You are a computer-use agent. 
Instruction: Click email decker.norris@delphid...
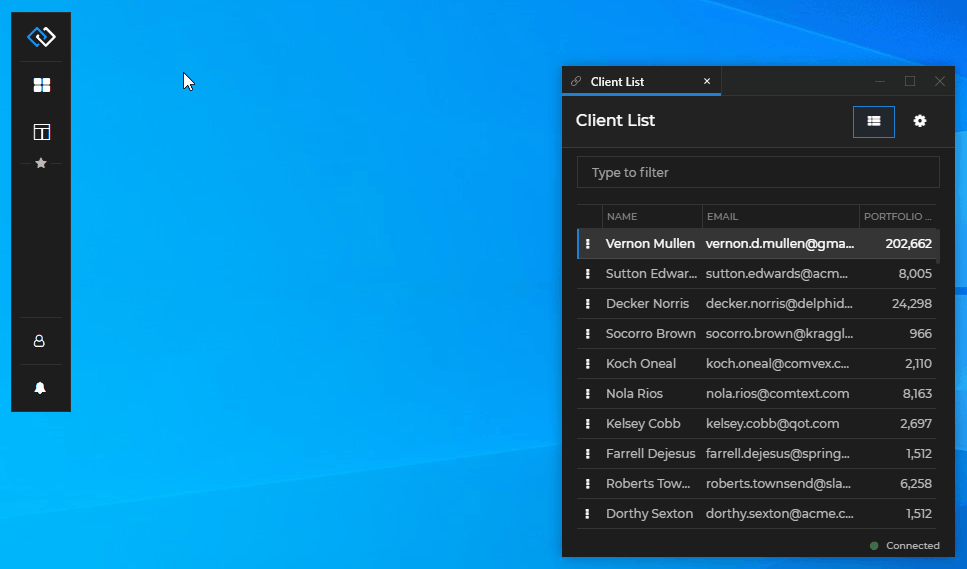point(780,304)
